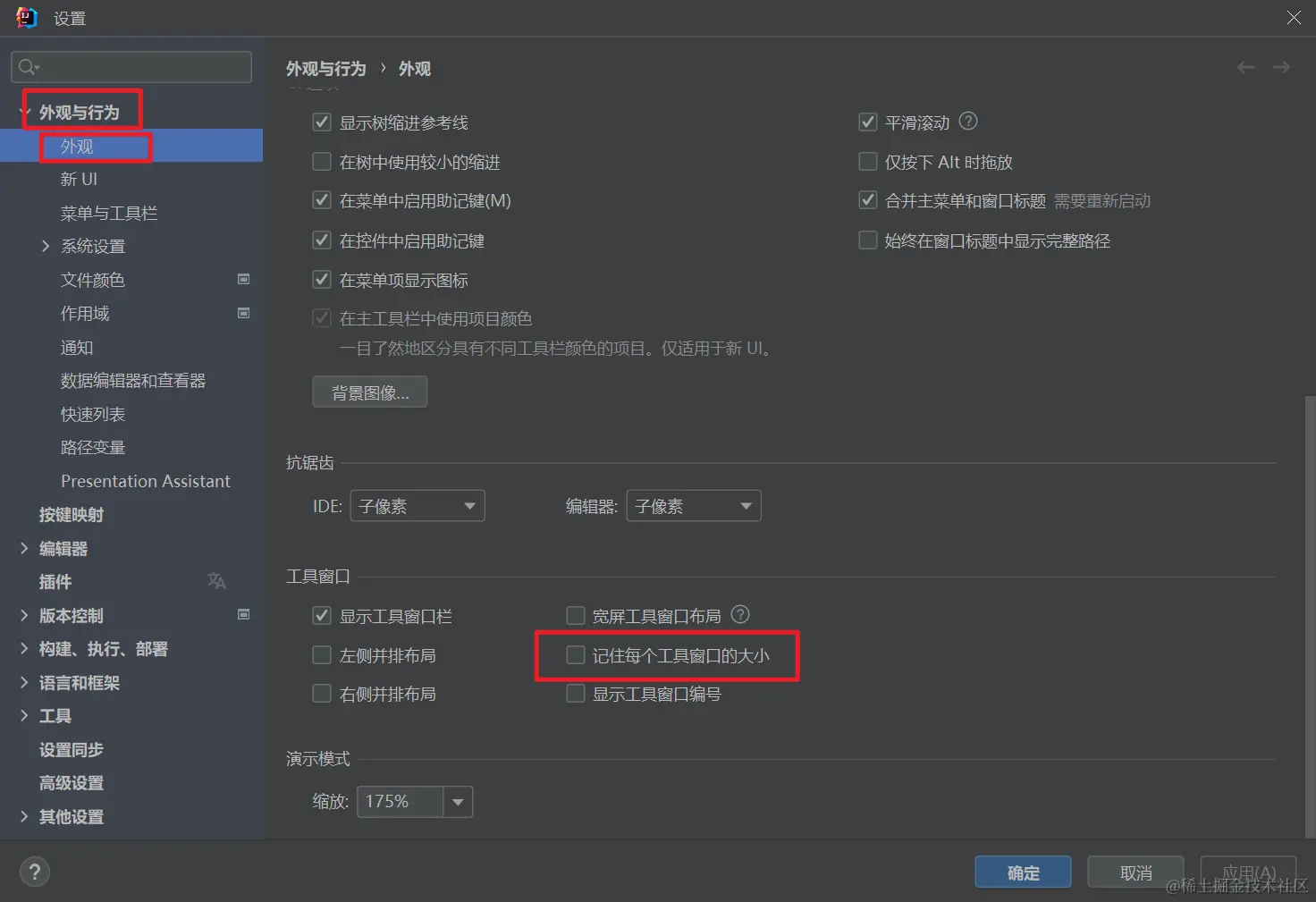Toggle 显示树缩进参考线 checkbox
1316x902 pixels.
322,122
